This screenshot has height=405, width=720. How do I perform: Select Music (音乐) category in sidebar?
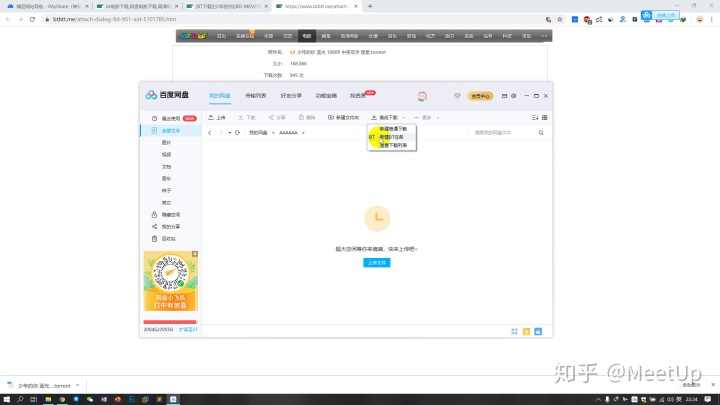(166, 179)
